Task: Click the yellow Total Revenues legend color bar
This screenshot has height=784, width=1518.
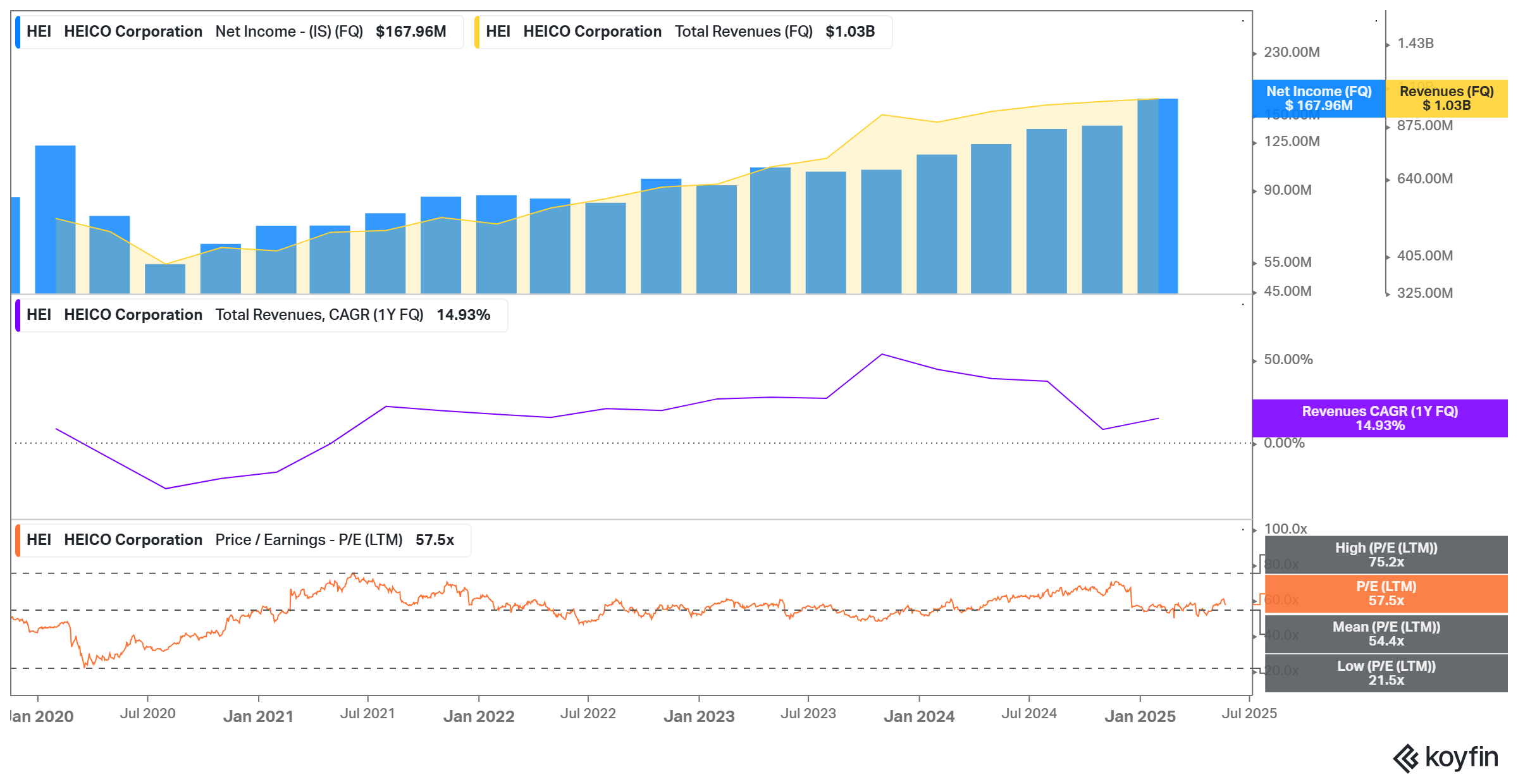Action: click(x=477, y=32)
